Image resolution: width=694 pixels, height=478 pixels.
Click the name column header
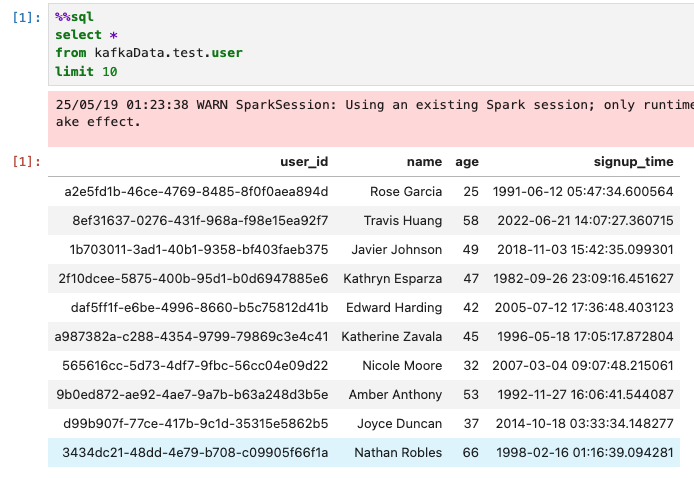point(424,162)
